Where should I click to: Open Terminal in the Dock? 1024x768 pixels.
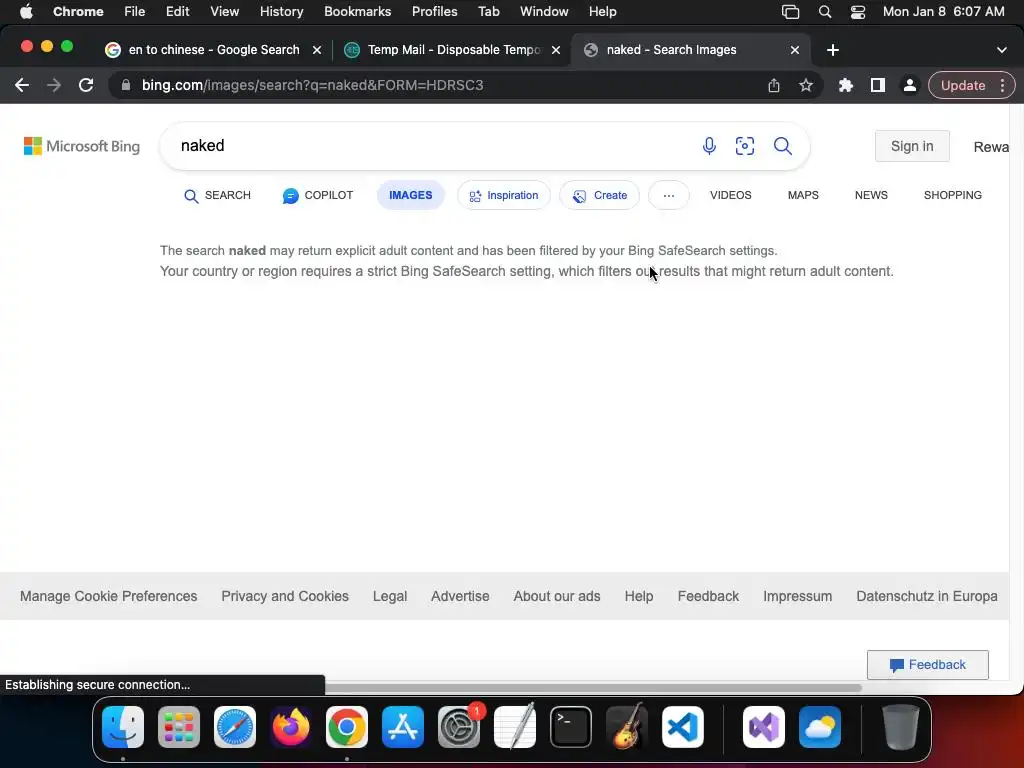point(571,727)
